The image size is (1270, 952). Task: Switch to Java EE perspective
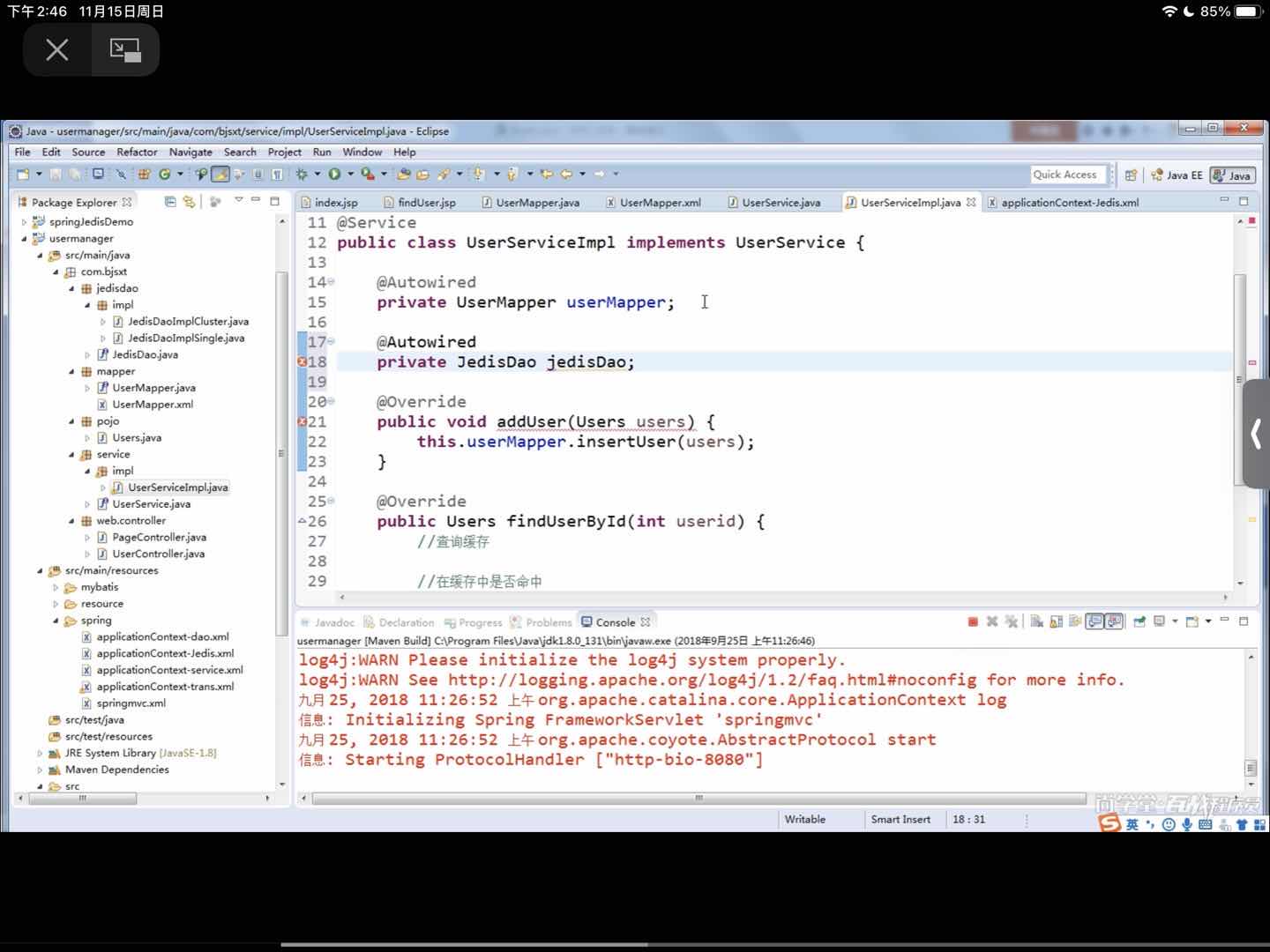pos(1177,175)
